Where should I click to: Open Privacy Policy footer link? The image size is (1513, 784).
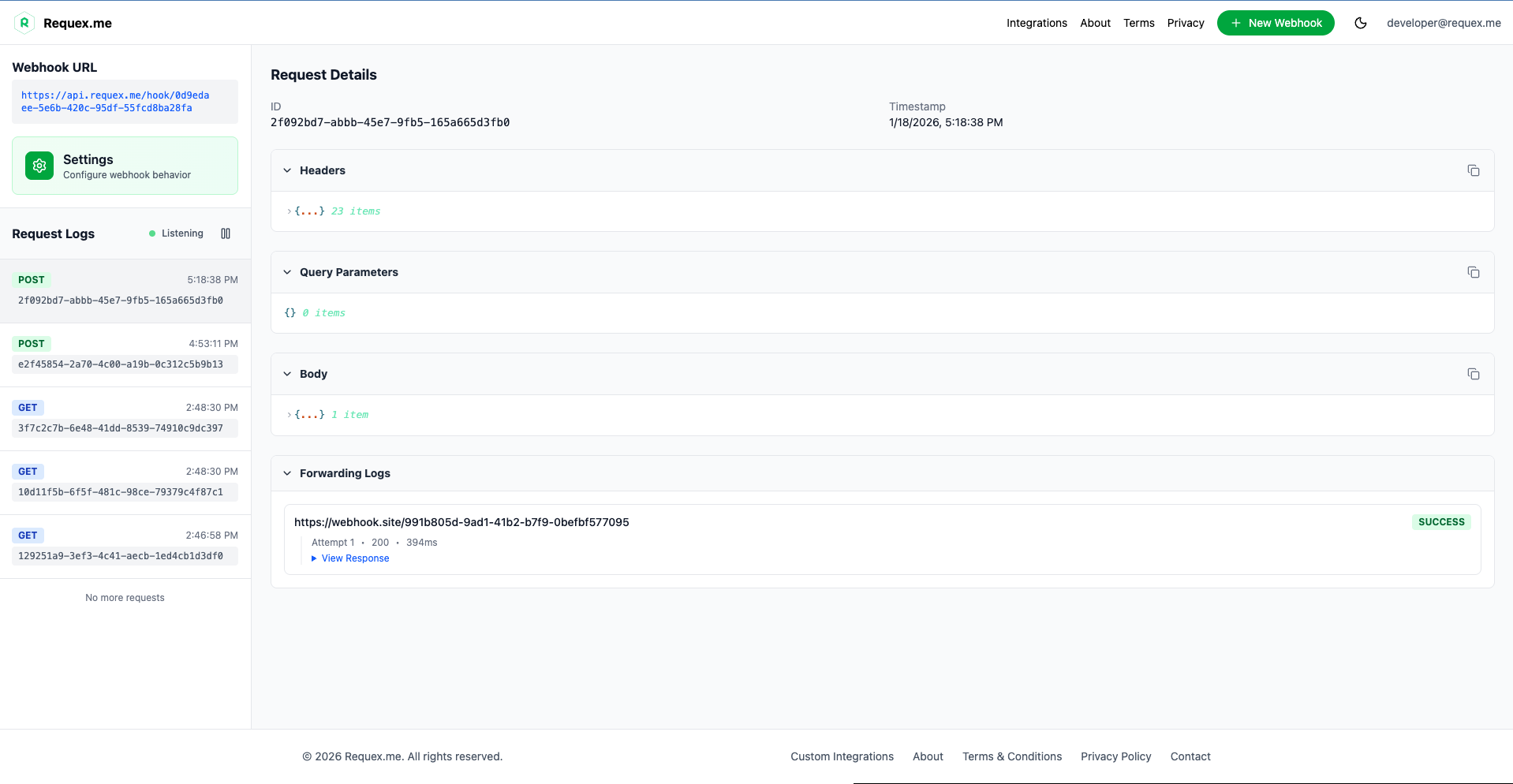pyautogui.click(x=1115, y=756)
